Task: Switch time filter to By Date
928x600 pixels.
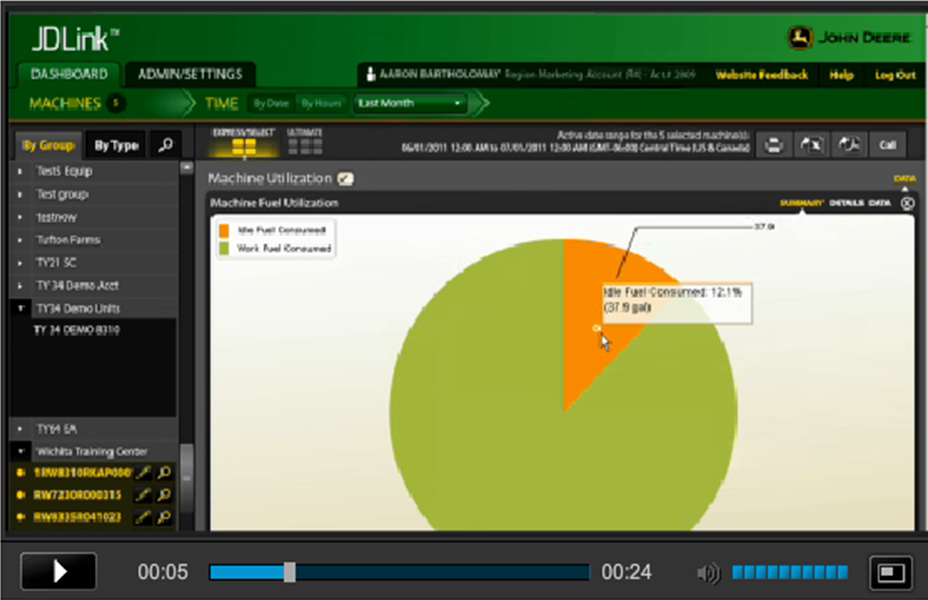Action: click(270, 104)
